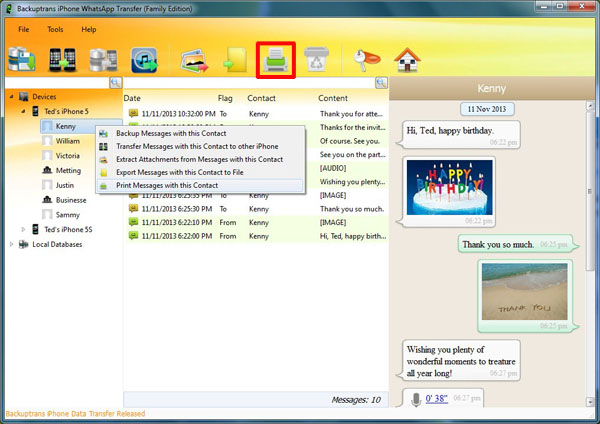Click the iTunes backup import icon

[144, 60]
